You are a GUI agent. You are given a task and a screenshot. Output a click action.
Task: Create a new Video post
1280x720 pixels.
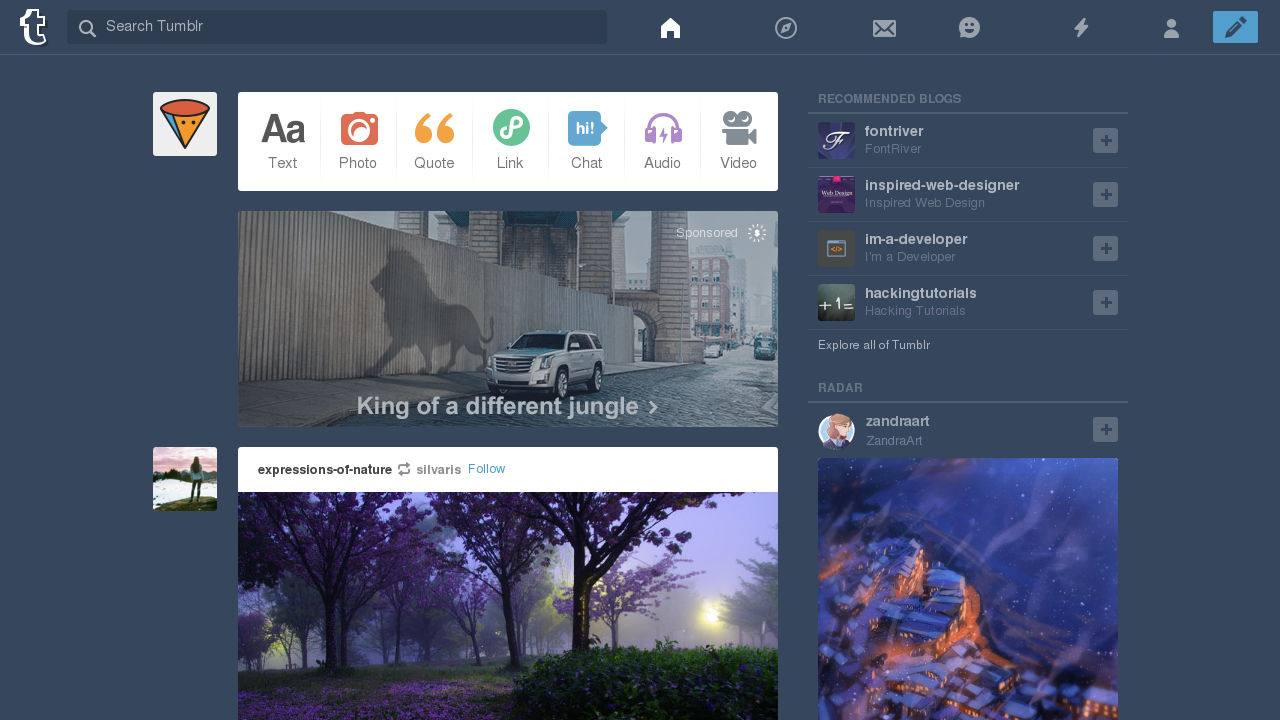pos(738,141)
